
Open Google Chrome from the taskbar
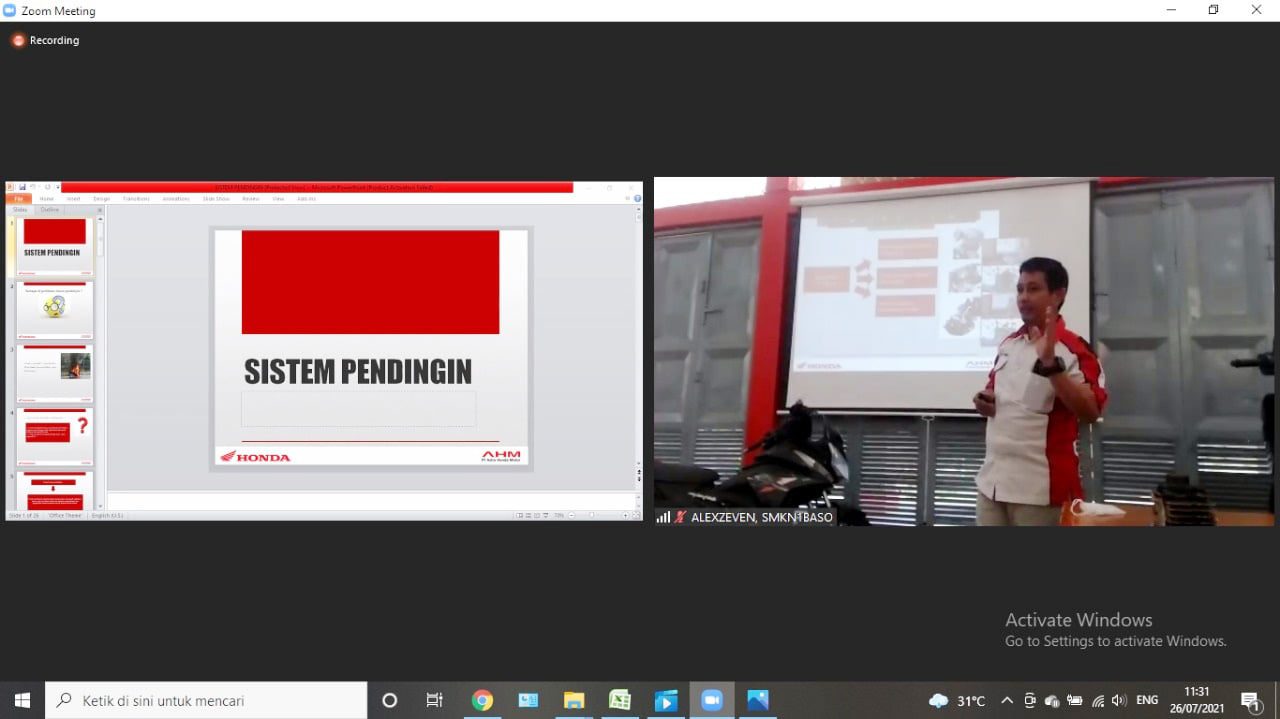482,700
